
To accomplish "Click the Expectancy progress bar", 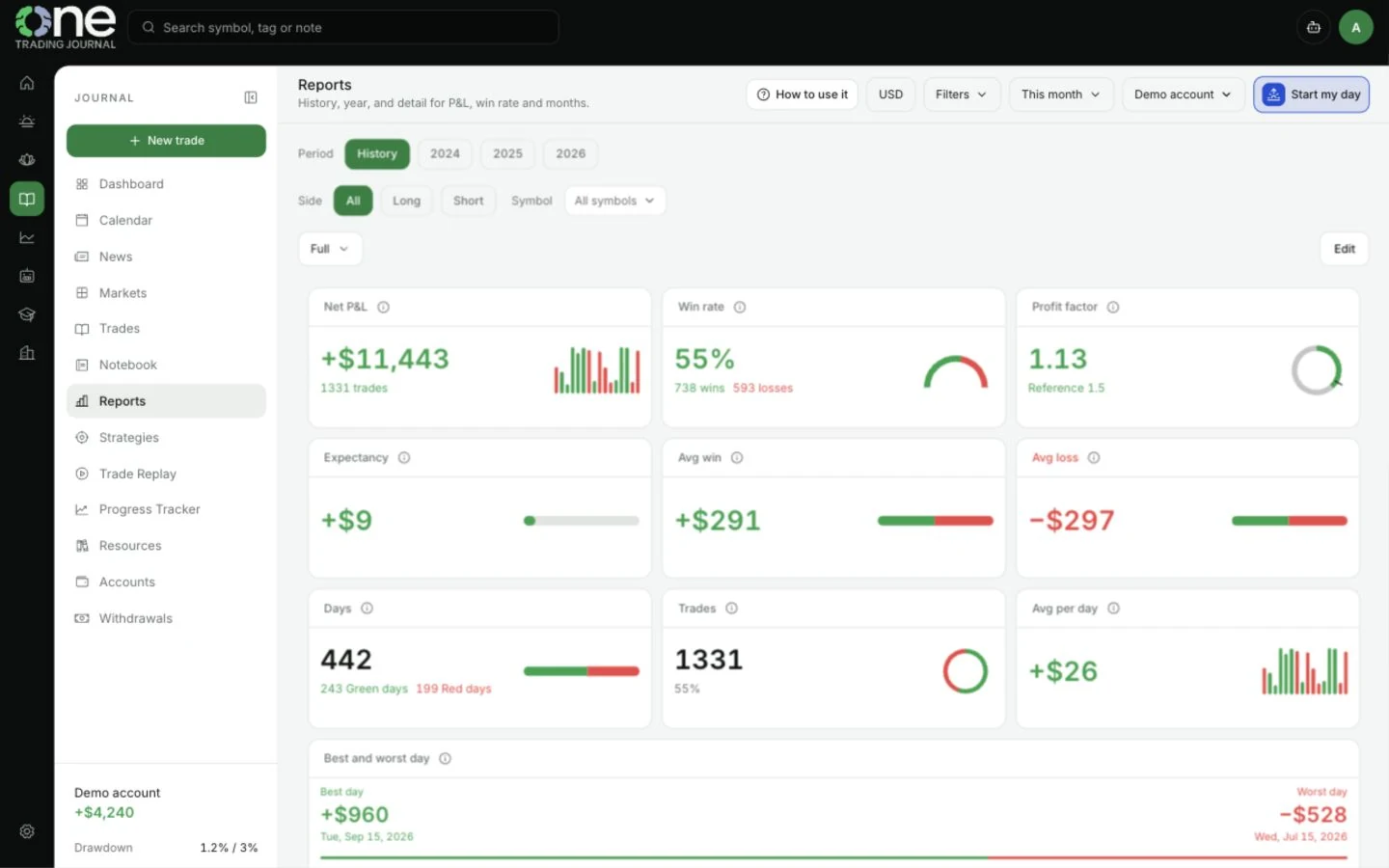I will coord(582,521).
